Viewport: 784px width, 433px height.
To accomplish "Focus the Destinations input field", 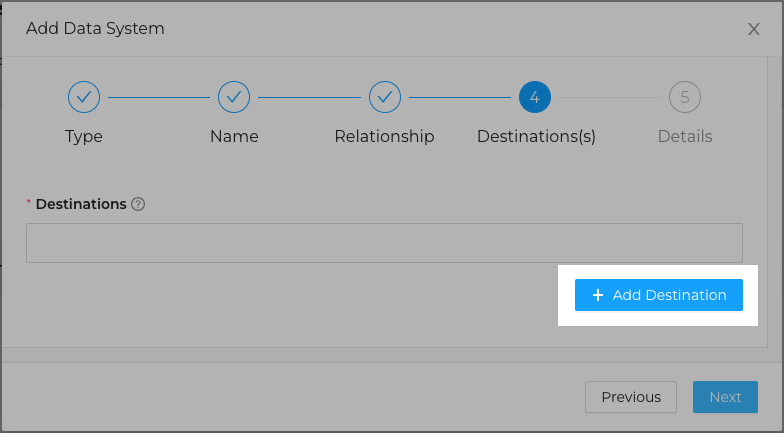I will click(384, 243).
